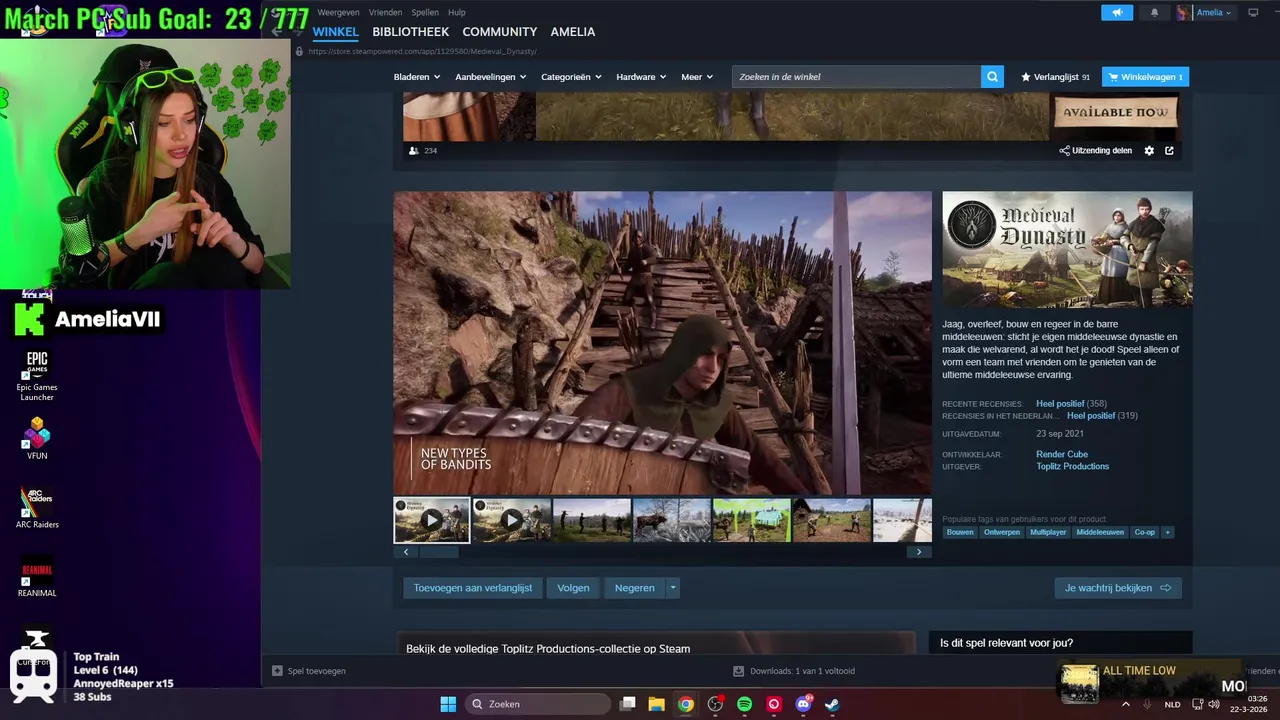1280x720 pixels.
Task: Open the Steam announcements megaphone button
Action: point(1117,12)
